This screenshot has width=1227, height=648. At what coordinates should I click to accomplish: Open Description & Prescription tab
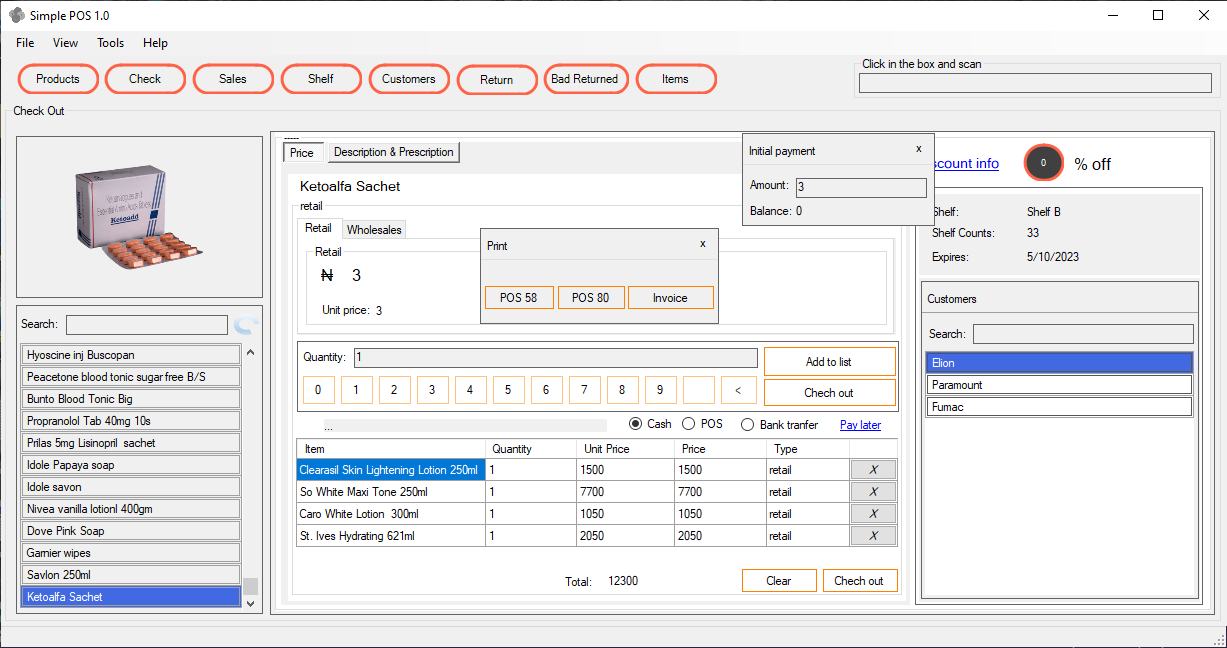[x=393, y=152]
